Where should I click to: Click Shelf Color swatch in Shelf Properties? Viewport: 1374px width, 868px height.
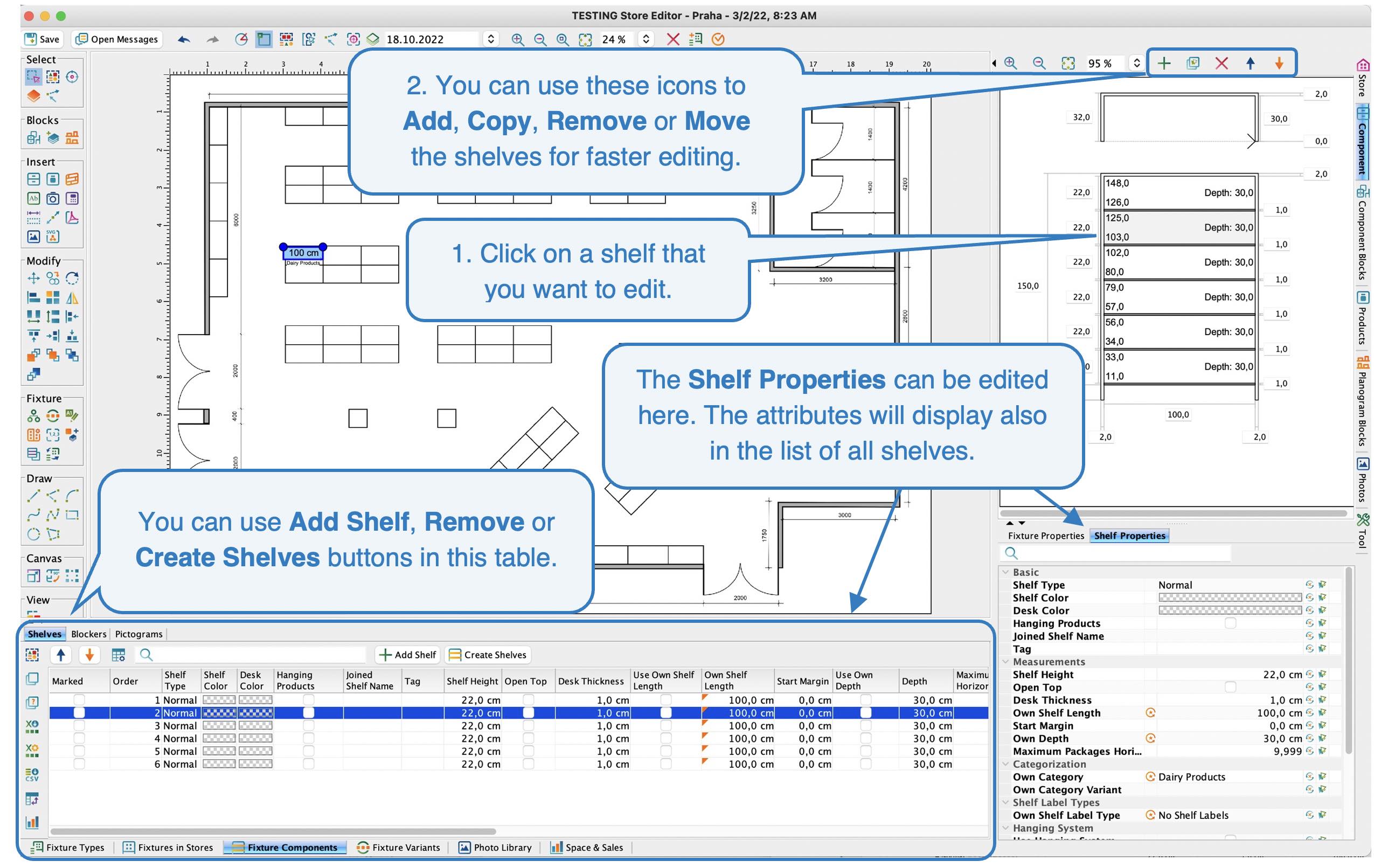1230,598
